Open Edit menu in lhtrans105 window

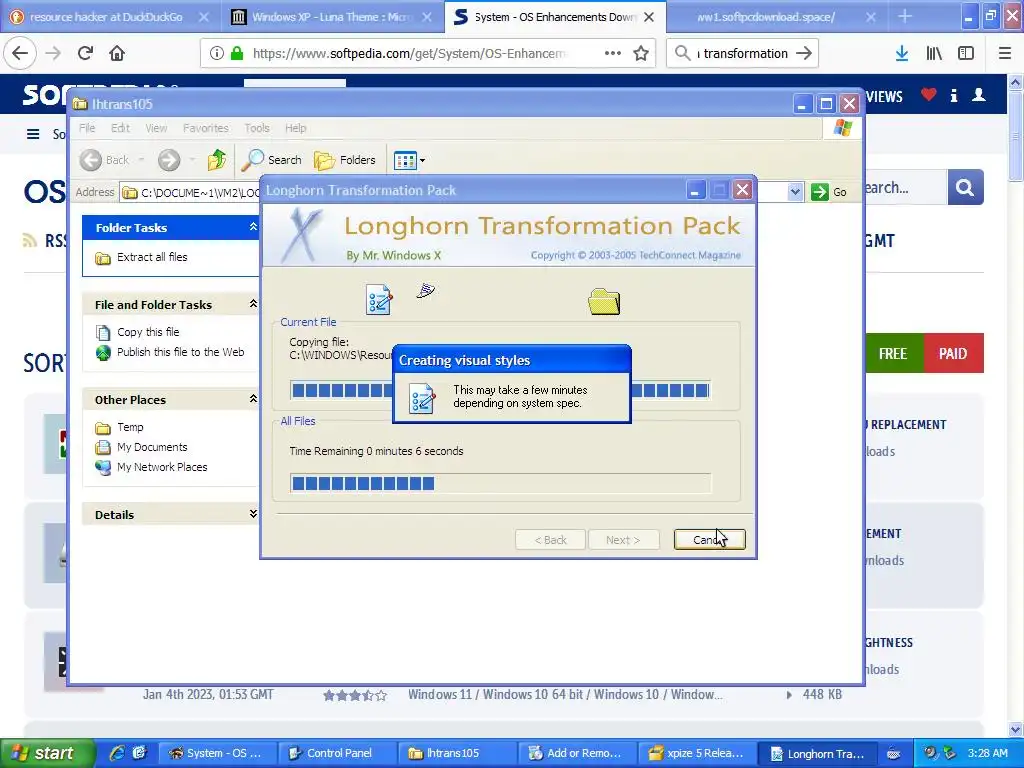(x=120, y=128)
